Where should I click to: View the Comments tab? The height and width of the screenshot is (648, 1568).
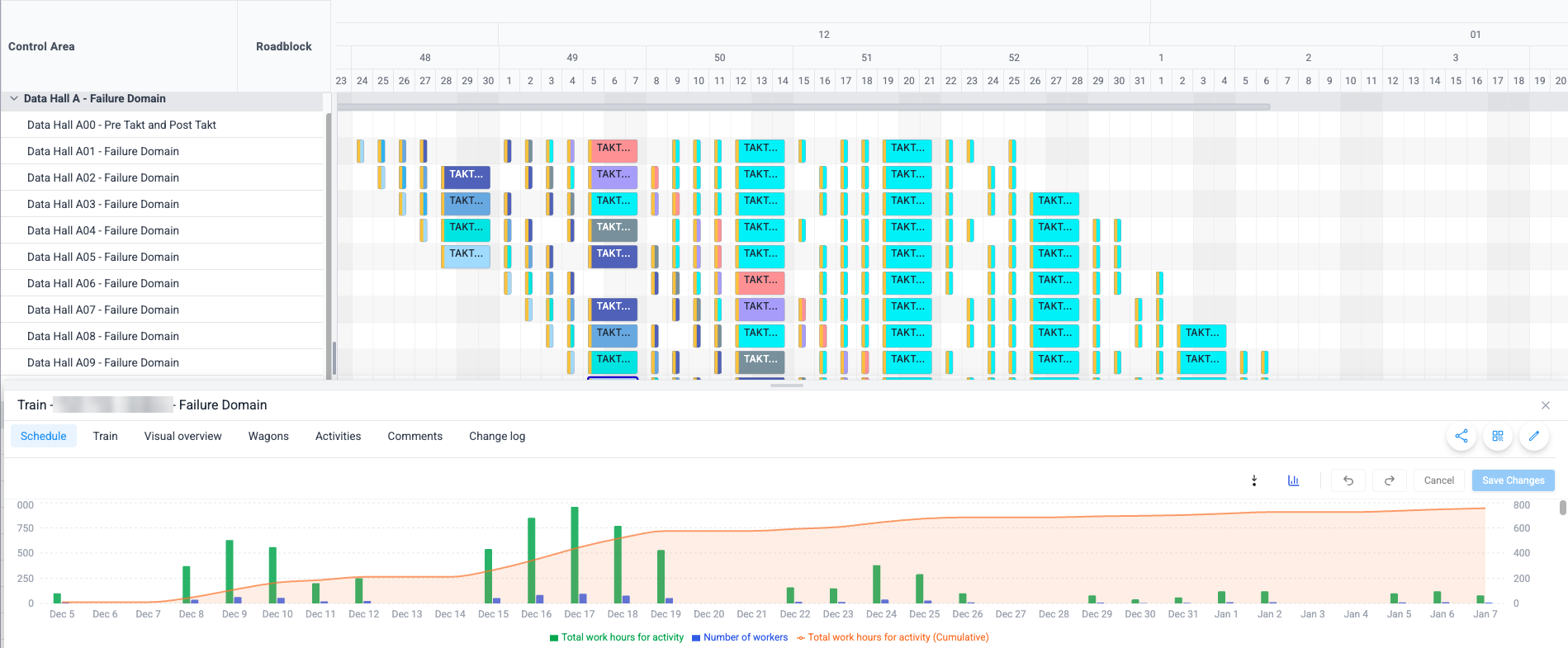[x=415, y=436]
